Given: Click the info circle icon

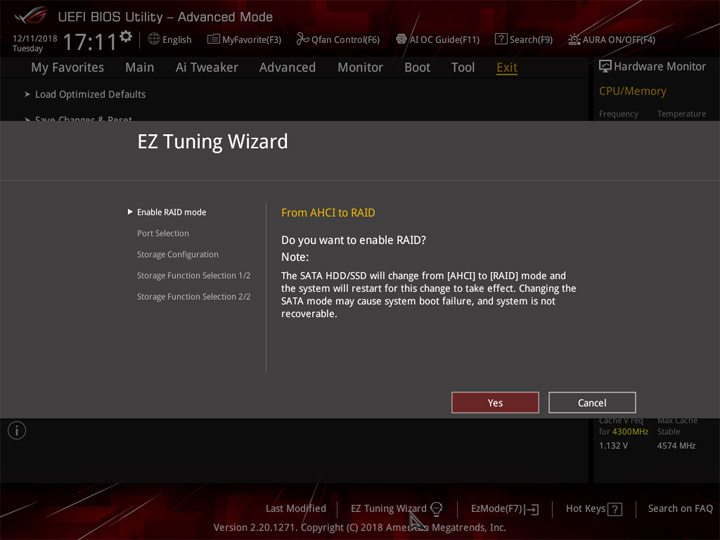Looking at the screenshot, I should [17, 430].
